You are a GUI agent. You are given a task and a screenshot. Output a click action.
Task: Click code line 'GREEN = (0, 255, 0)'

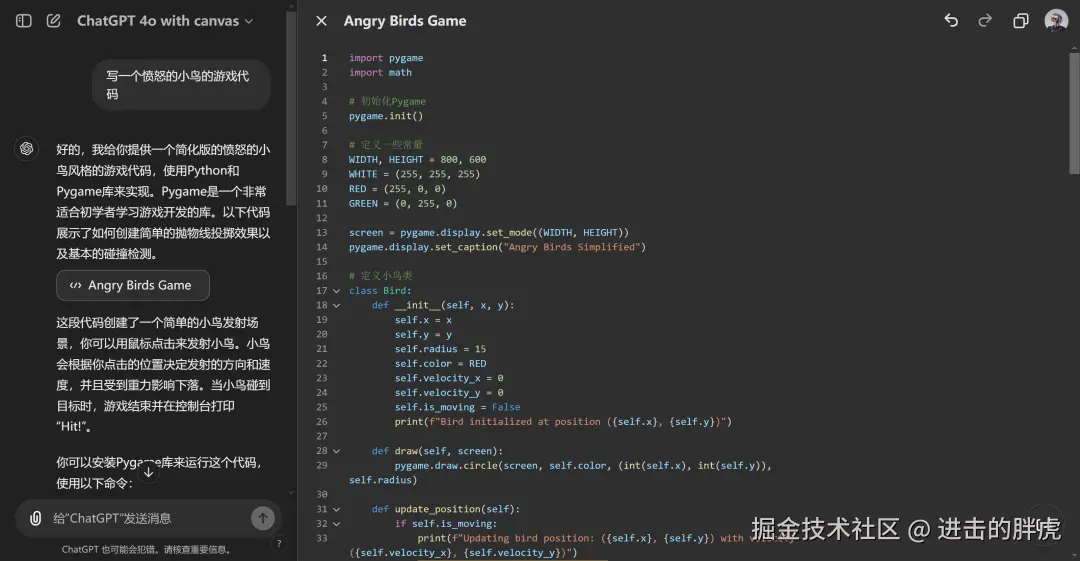pos(403,203)
